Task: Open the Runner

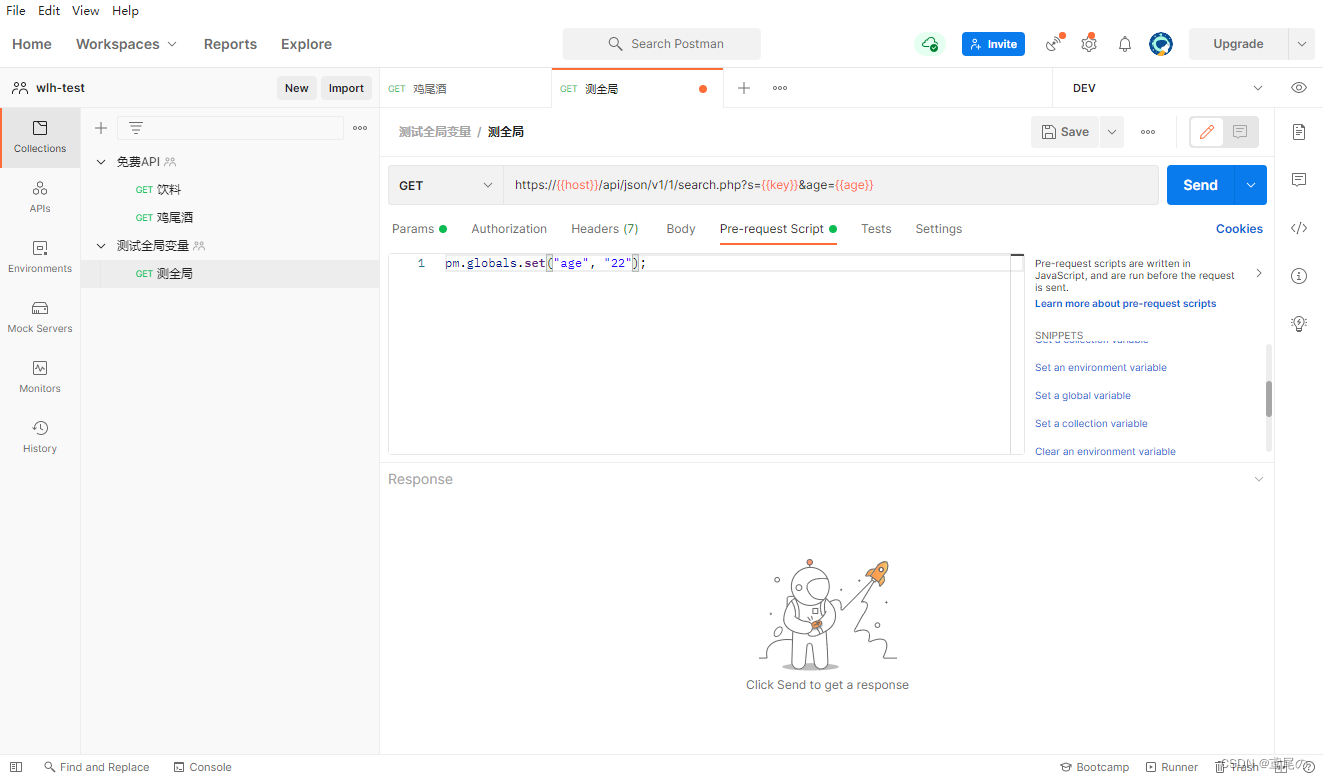Action: pyautogui.click(x=1172, y=767)
